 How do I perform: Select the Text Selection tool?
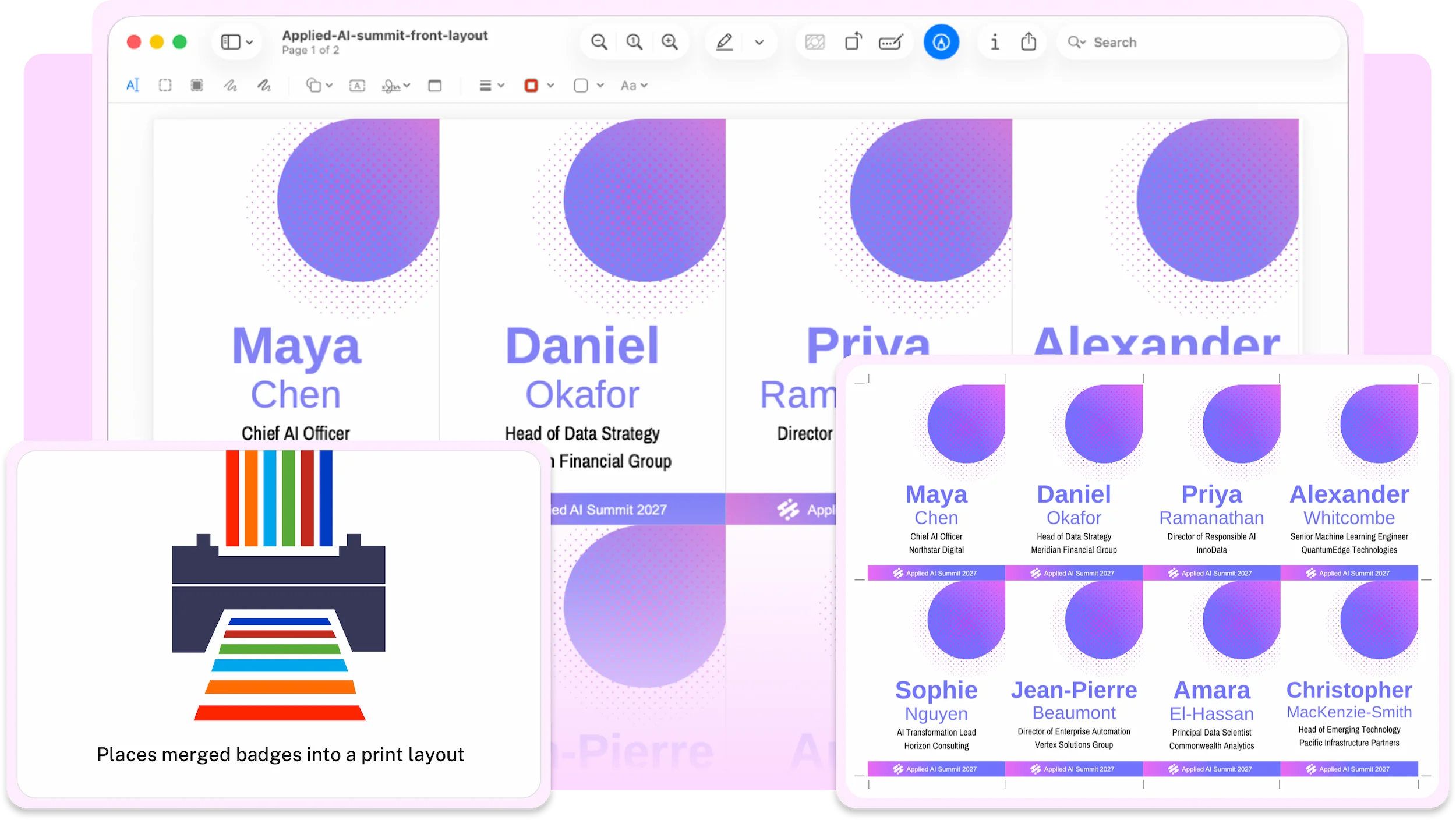133,86
